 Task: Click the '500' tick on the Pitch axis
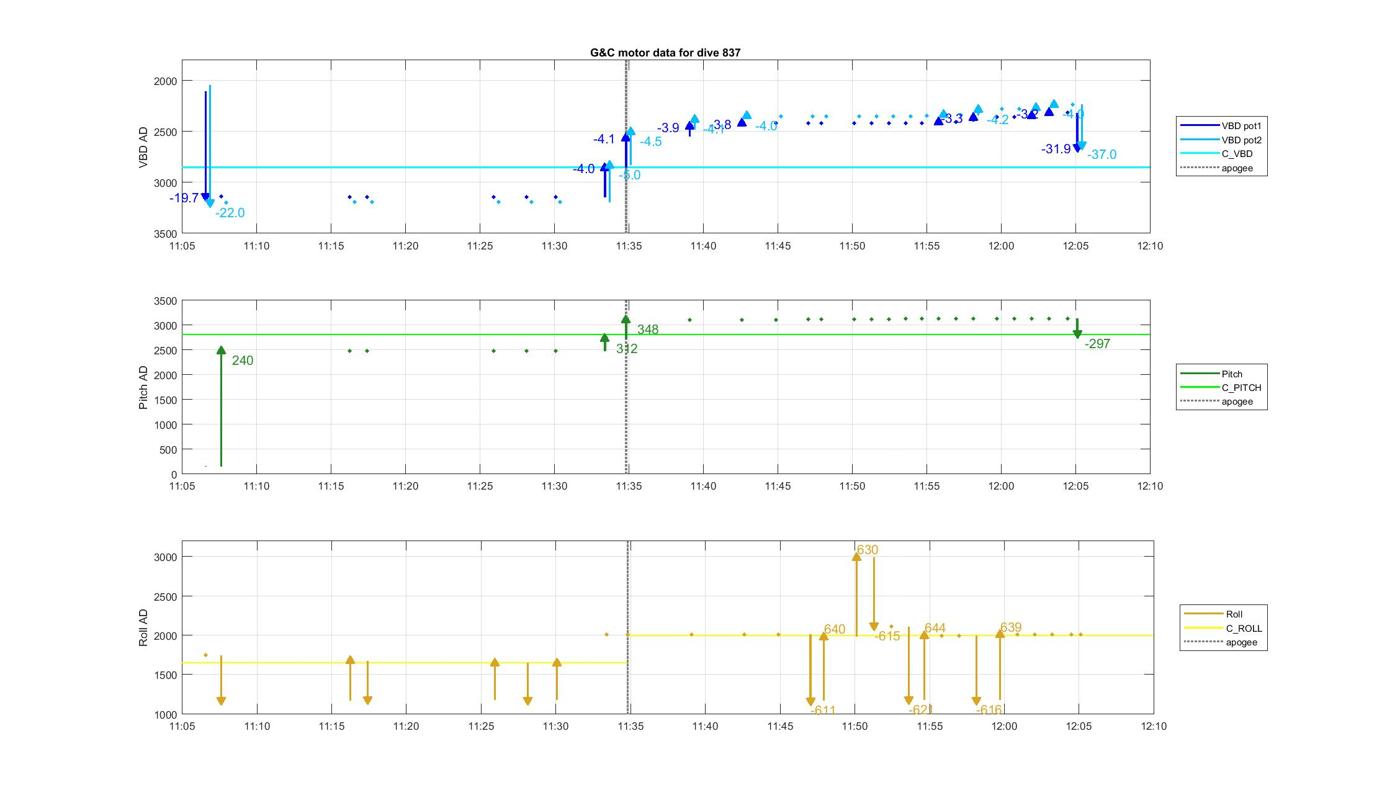166,450
